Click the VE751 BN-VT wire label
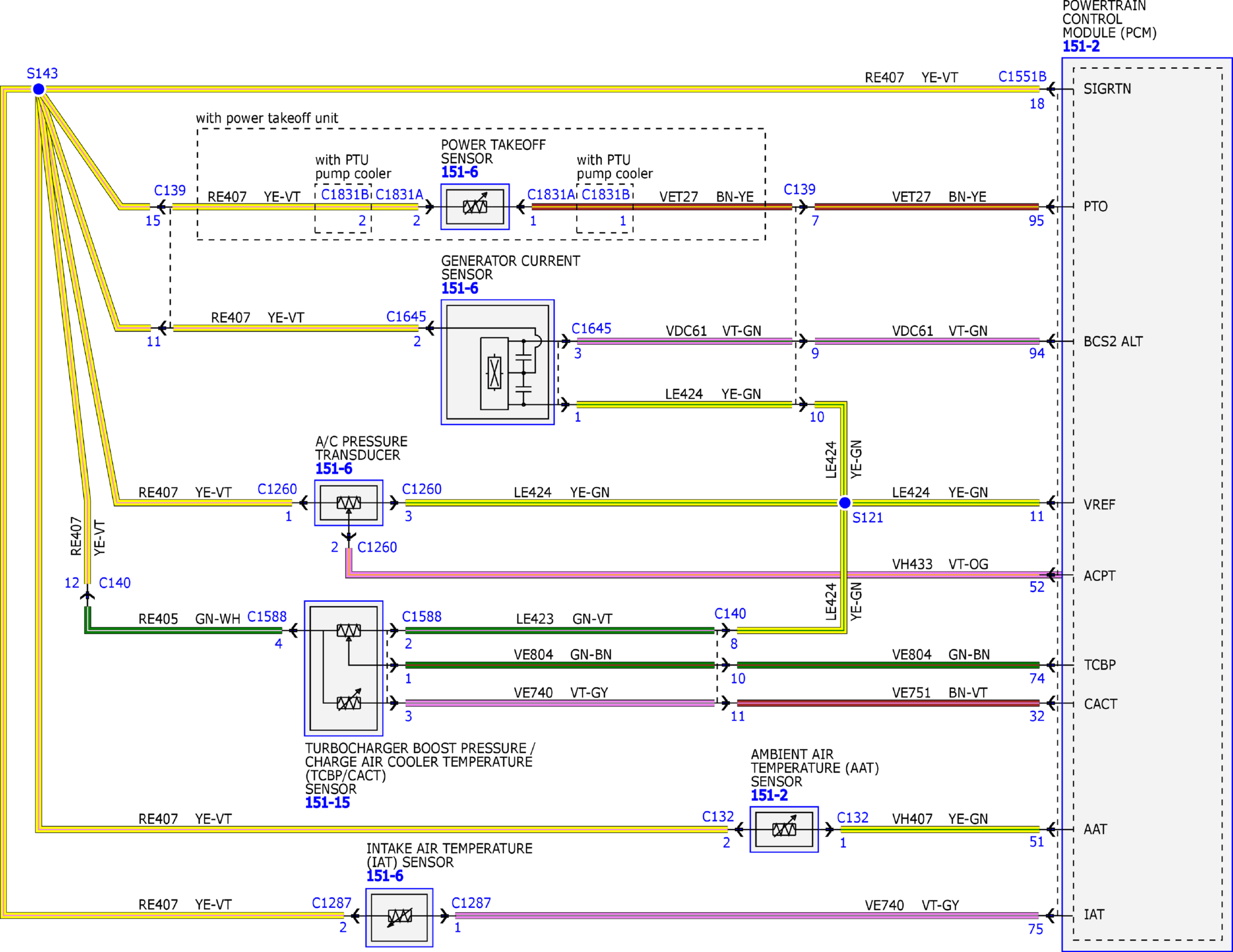 point(940,693)
